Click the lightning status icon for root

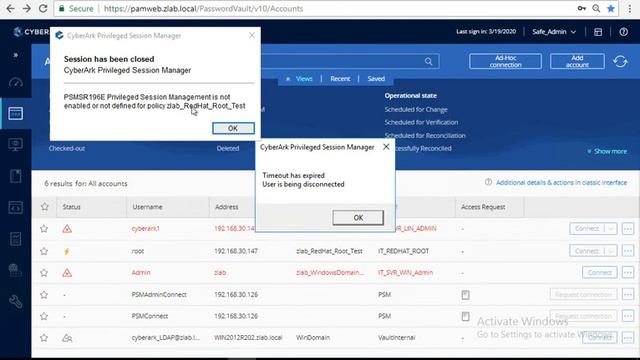(67, 251)
